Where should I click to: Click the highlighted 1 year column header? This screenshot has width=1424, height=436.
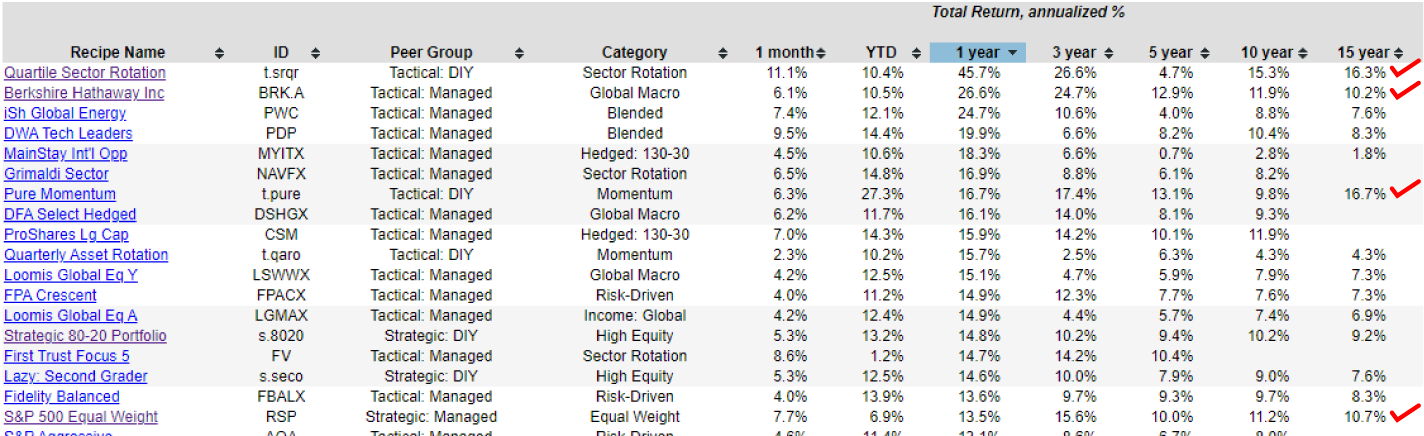(x=978, y=53)
